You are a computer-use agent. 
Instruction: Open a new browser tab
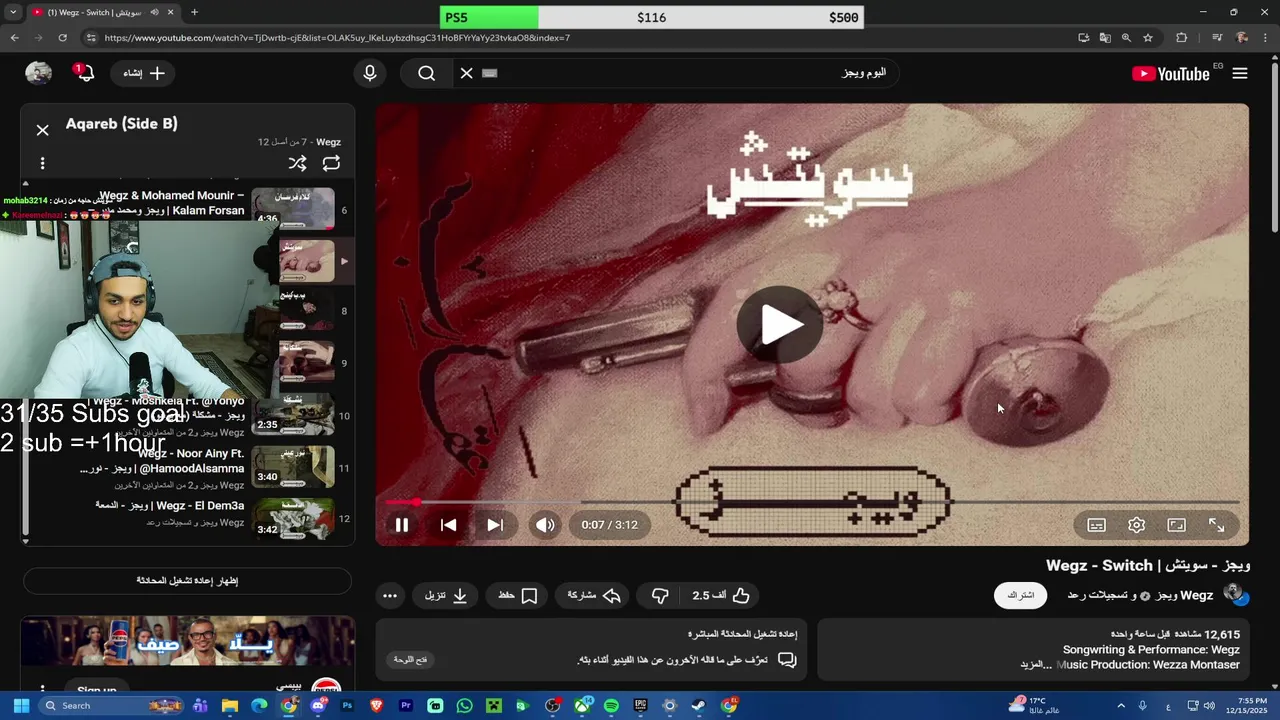[194, 12]
